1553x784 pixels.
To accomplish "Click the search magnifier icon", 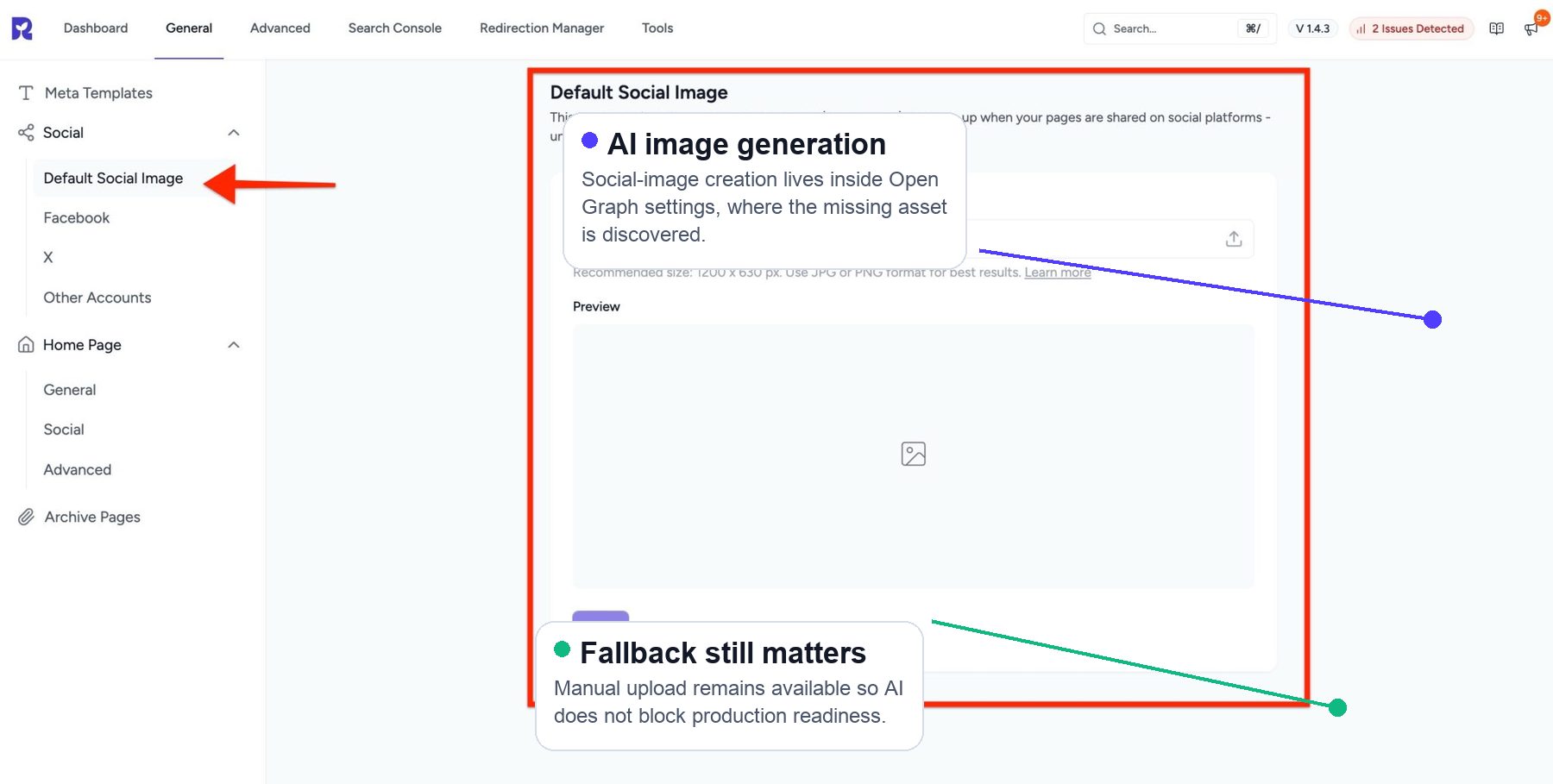I will point(1099,28).
